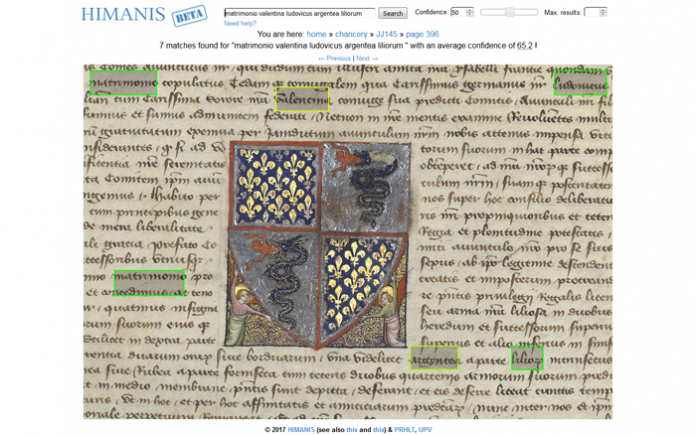
Task: Click the Confidence spinner arrows
Action: coord(470,12)
